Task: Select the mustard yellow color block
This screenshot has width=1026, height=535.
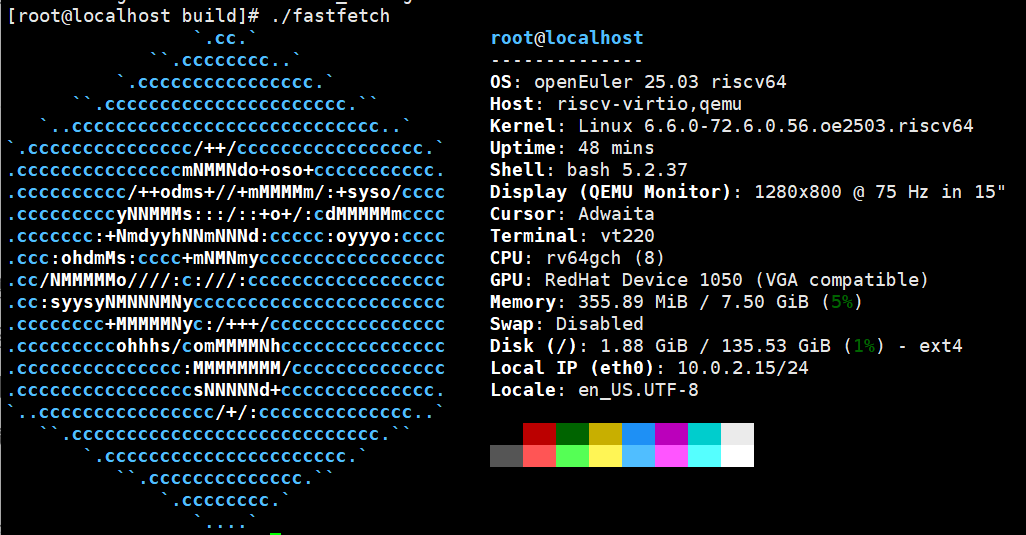Action: click(x=605, y=434)
